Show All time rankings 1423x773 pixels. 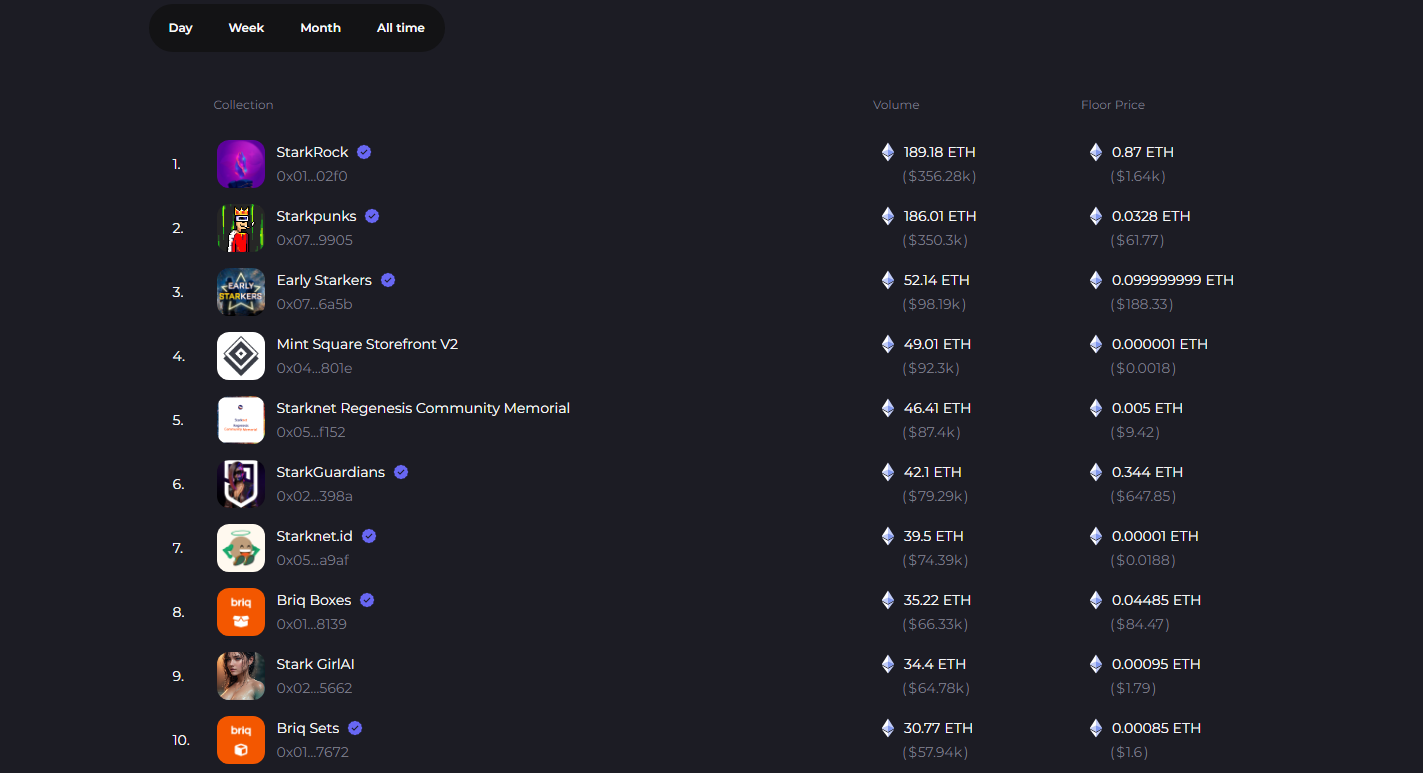pyautogui.click(x=401, y=28)
